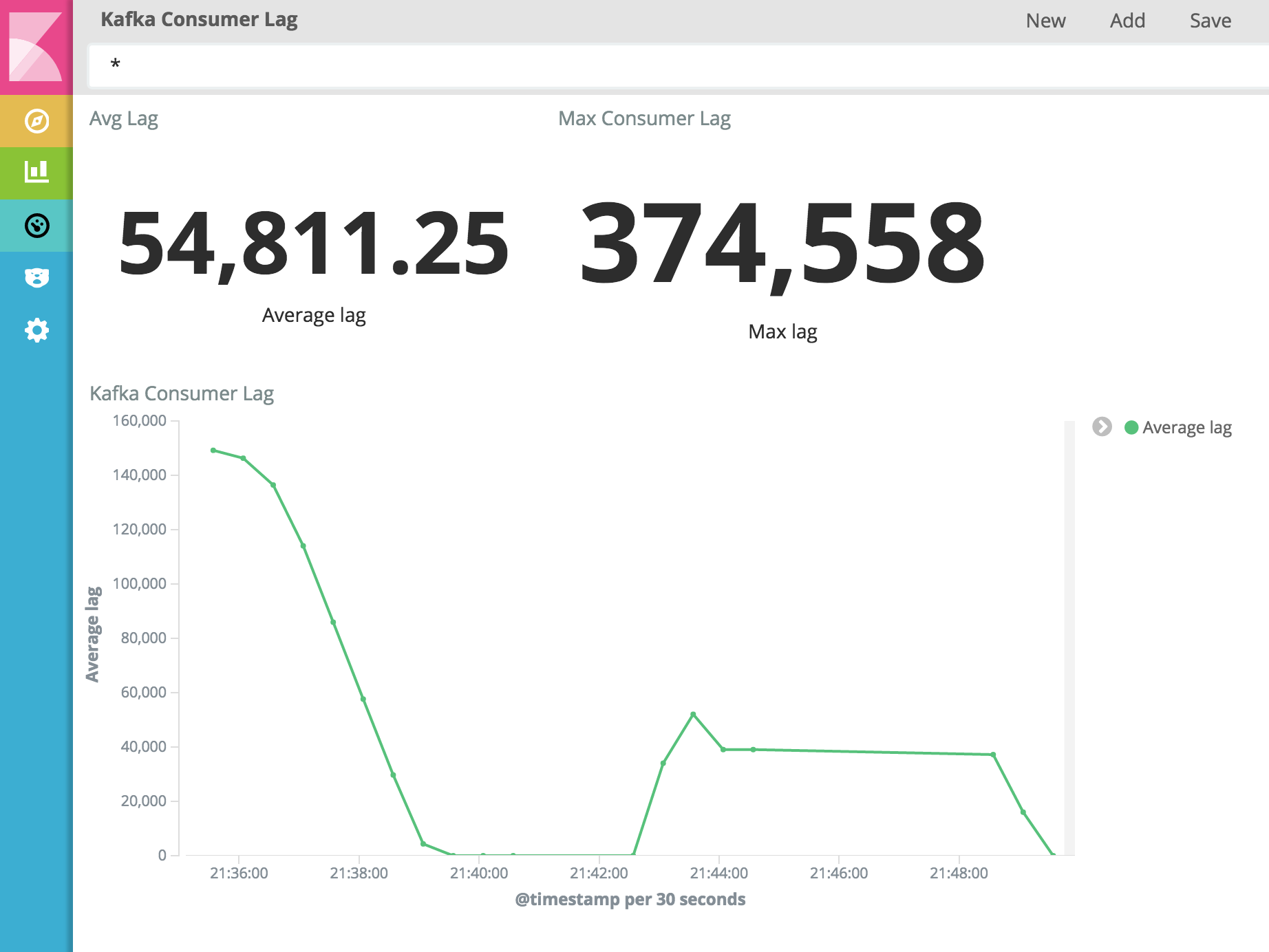Click the Max Consumer Lag panel title
Image resolution: width=1269 pixels, height=952 pixels.
coord(644,119)
